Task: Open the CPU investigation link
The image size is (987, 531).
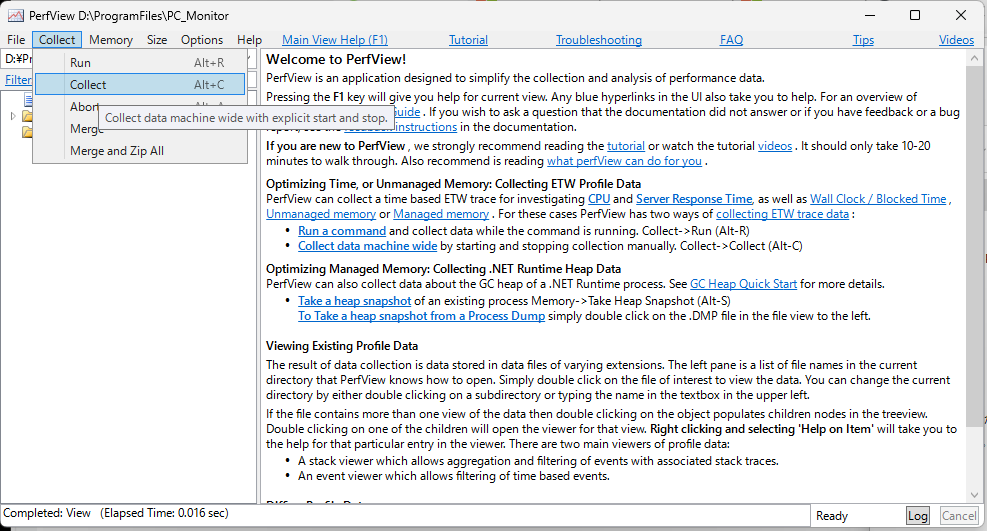Action: (x=599, y=199)
